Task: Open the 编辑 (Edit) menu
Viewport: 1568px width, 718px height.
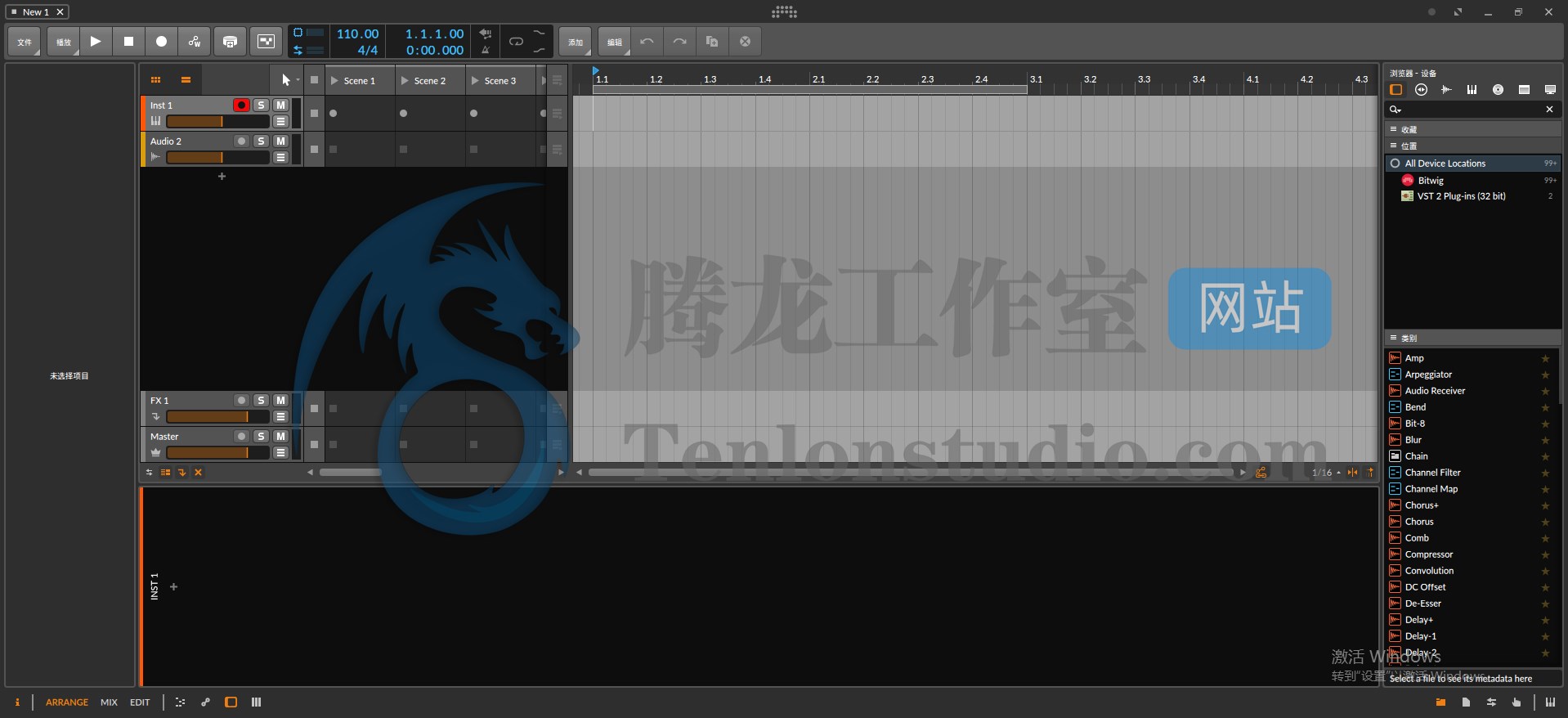Action: coord(615,42)
